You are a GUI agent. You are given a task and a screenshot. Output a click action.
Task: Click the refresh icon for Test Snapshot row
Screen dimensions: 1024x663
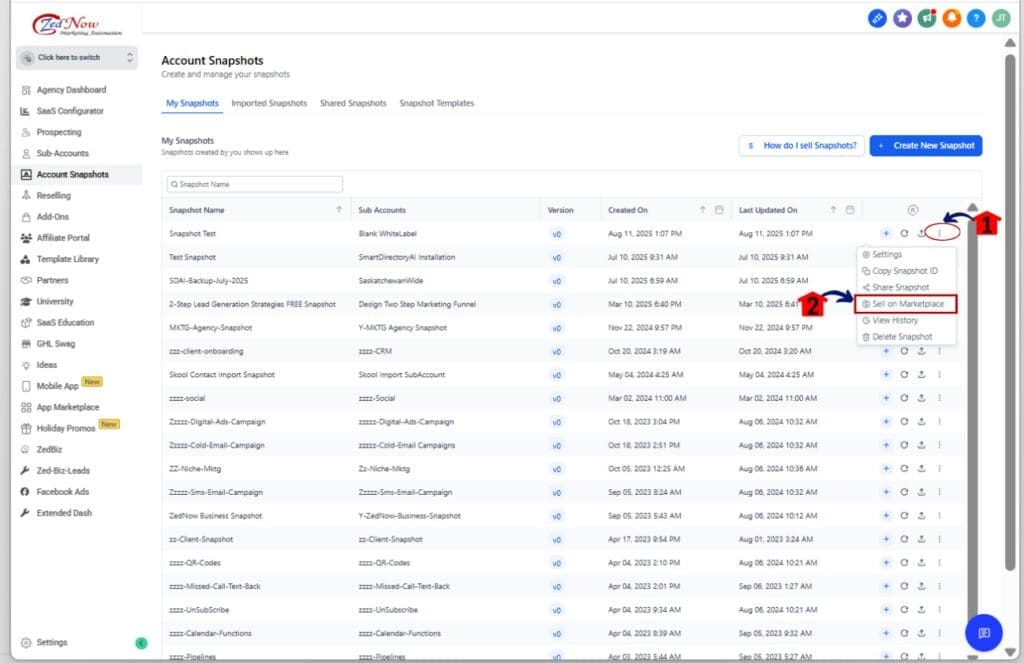(903, 257)
